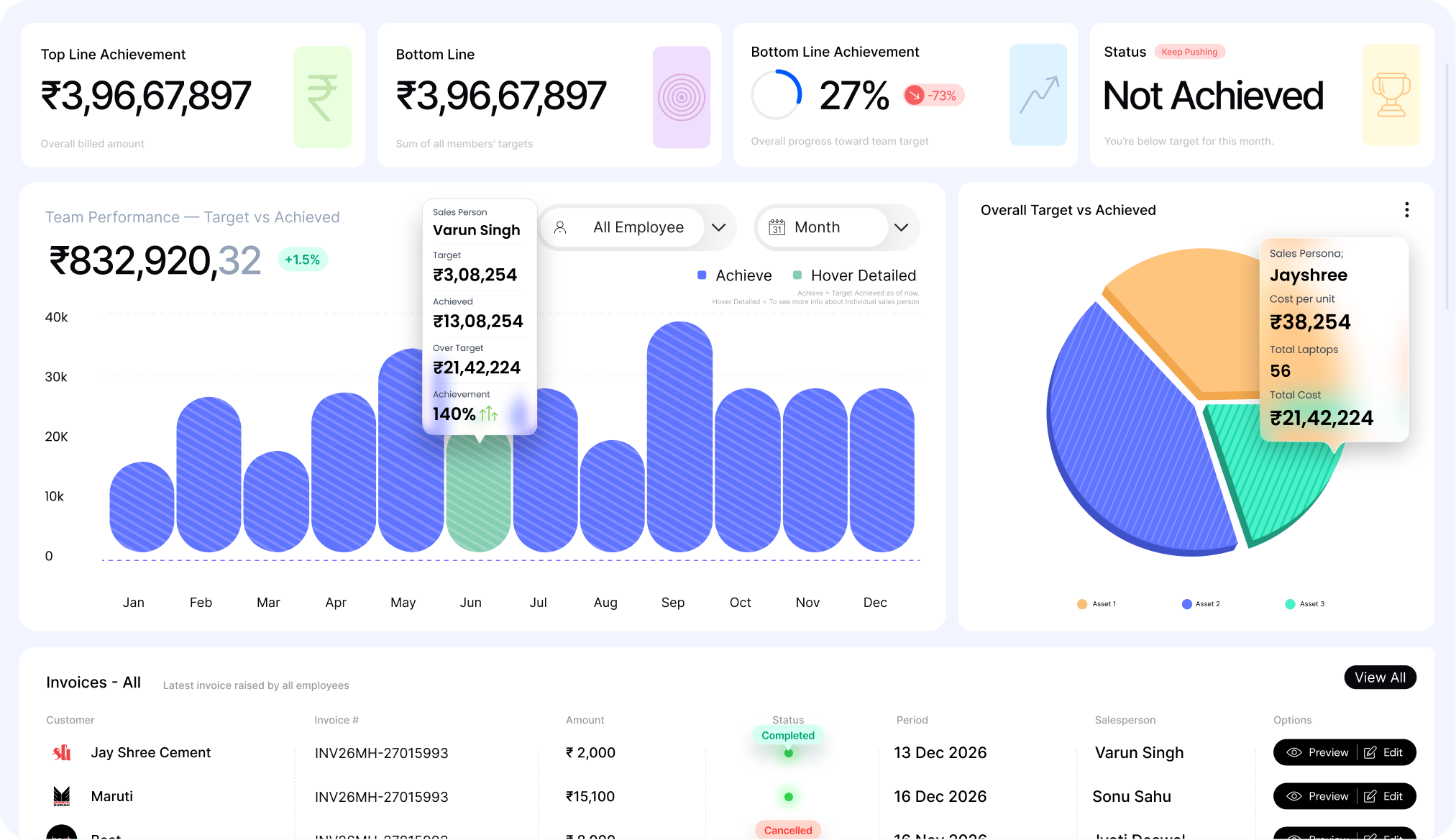
Task: Select the November bar in chart
Action: tap(815, 470)
